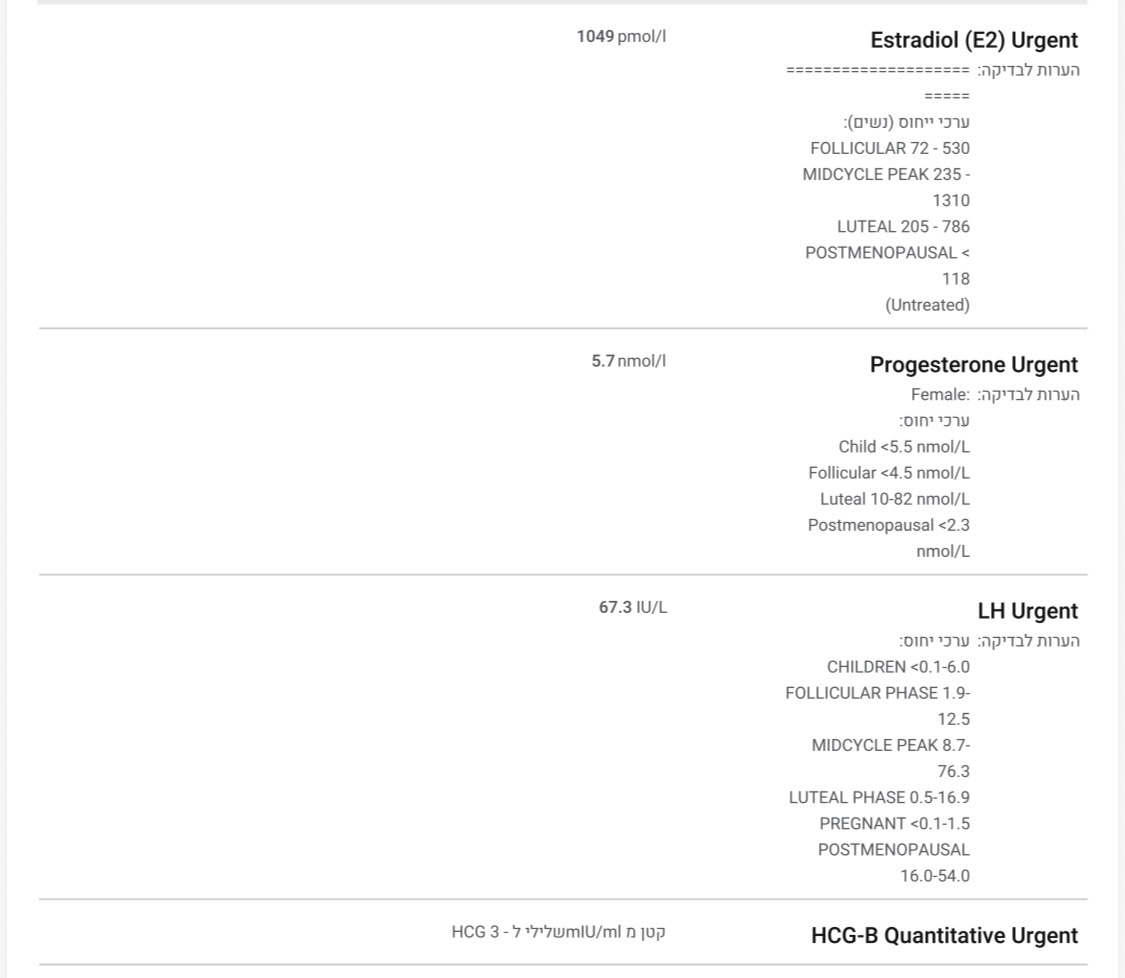Click the MIDCYCLE PEAK 235 reference range text

886,174
